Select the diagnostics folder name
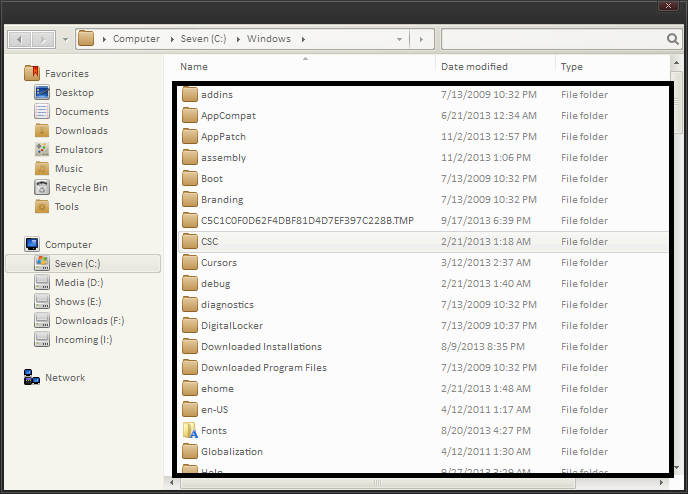This screenshot has height=494, width=688. pyautogui.click(x=227, y=304)
